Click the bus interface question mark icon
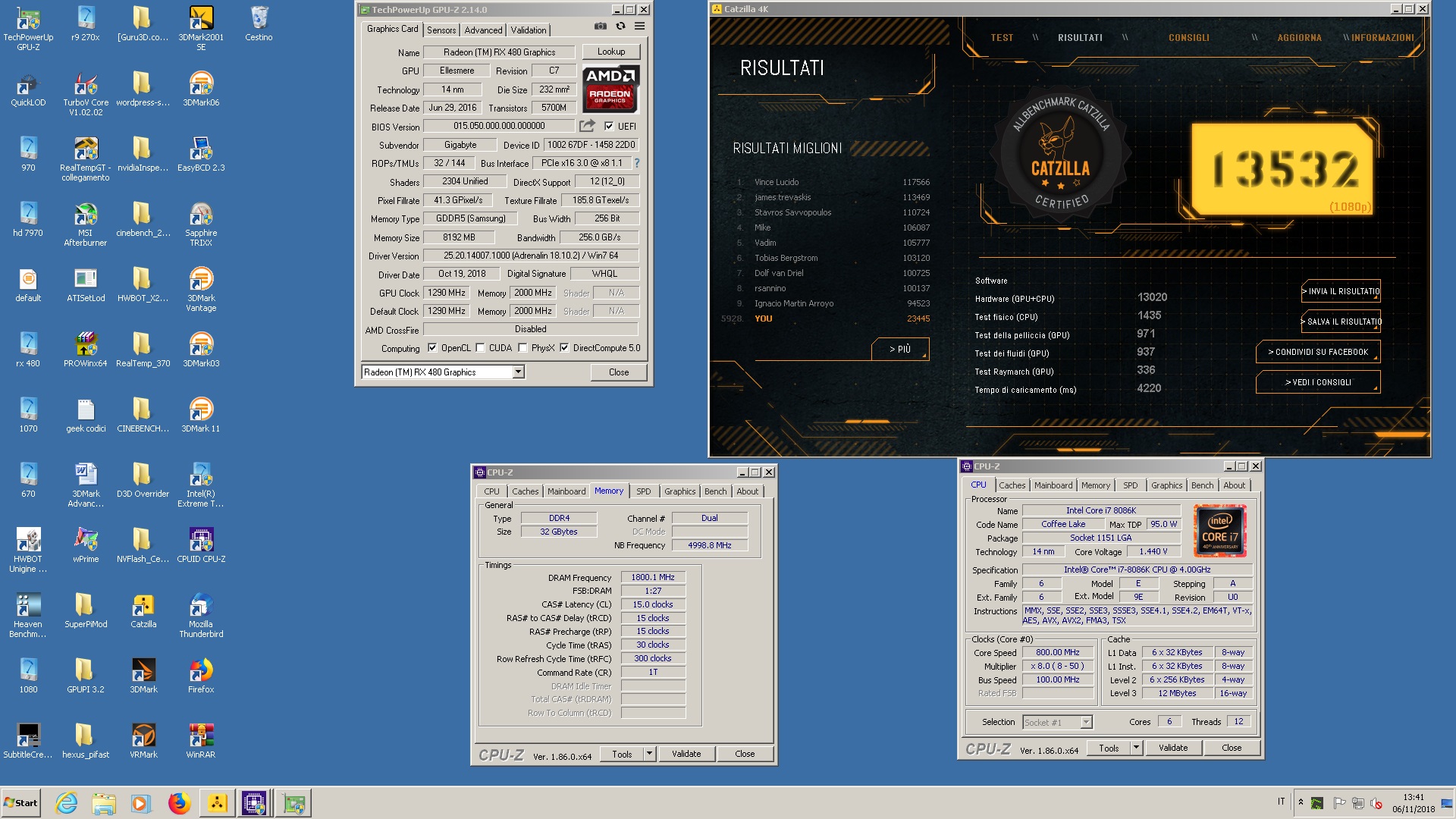Viewport: 1456px width, 819px height. [x=637, y=163]
